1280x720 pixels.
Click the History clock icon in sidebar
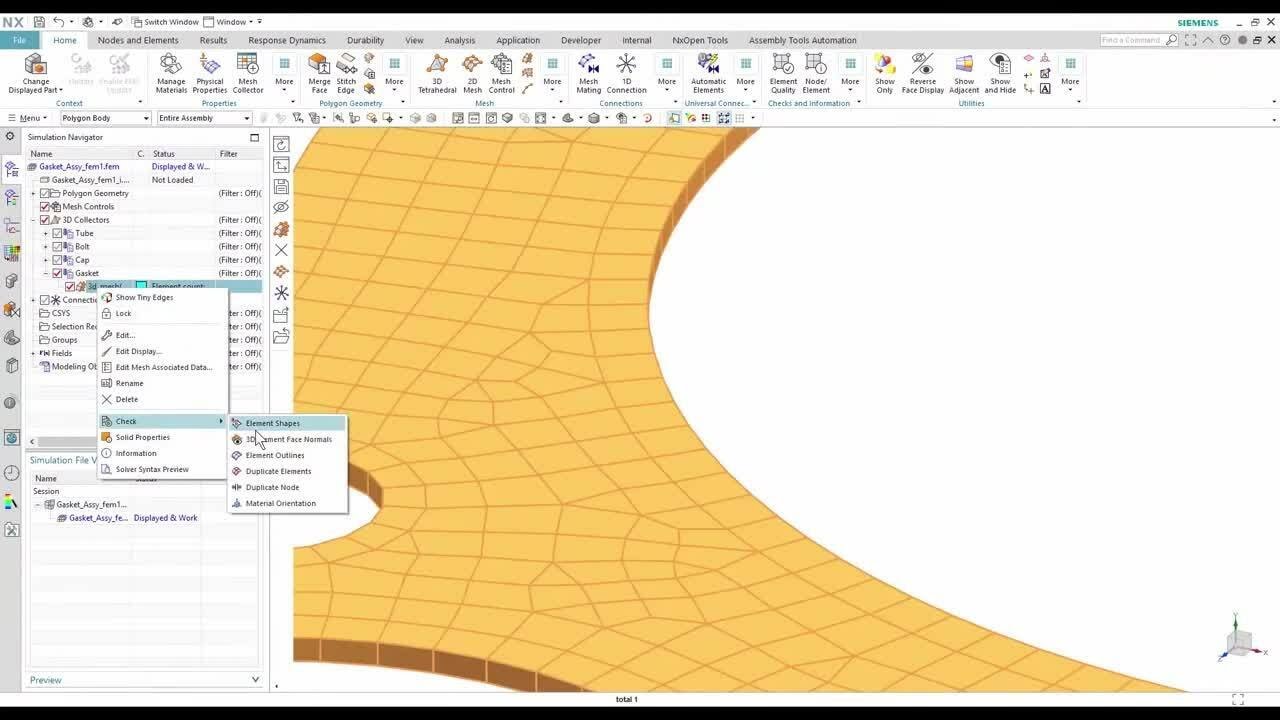(x=11, y=473)
